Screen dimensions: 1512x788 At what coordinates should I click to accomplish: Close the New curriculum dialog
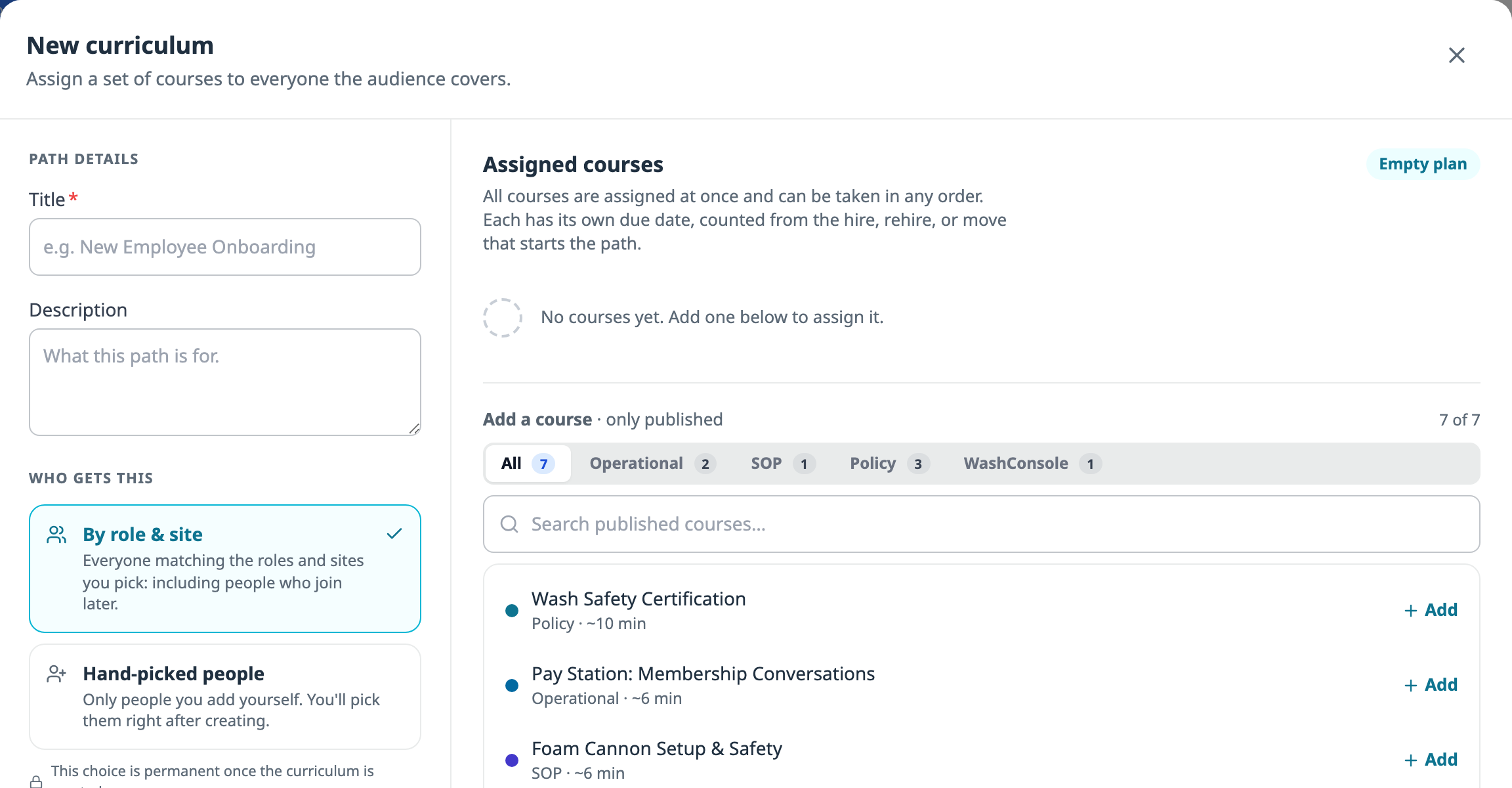click(1456, 55)
